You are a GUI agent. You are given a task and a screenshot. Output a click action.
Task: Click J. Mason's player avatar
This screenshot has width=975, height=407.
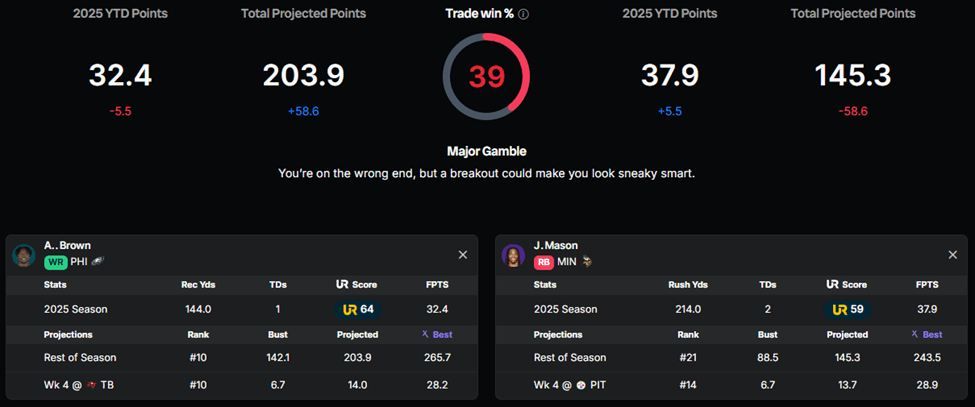514,255
